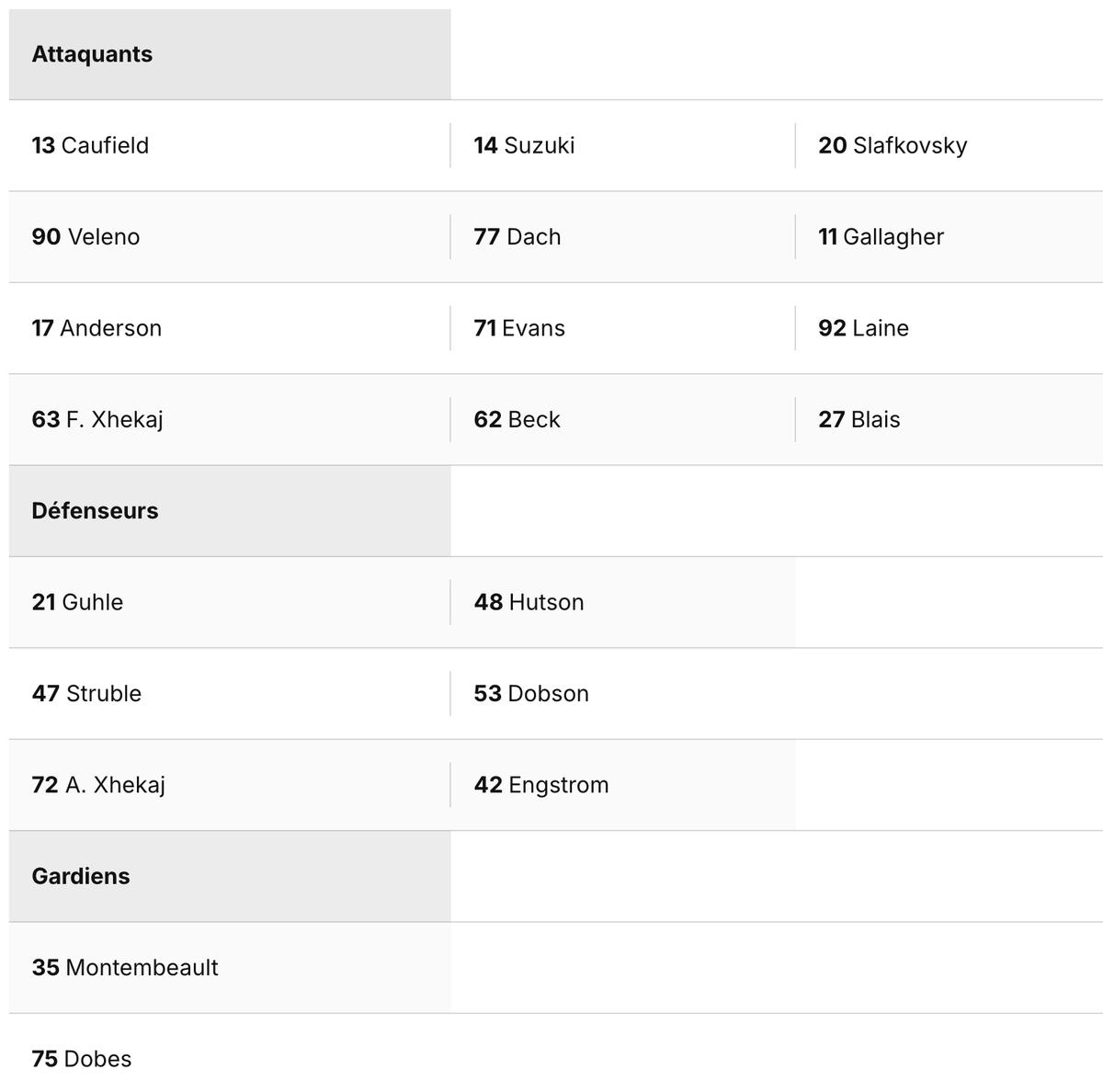Click on 14 Suzuki
The width and height of the screenshot is (1103, 1092).
(524, 145)
